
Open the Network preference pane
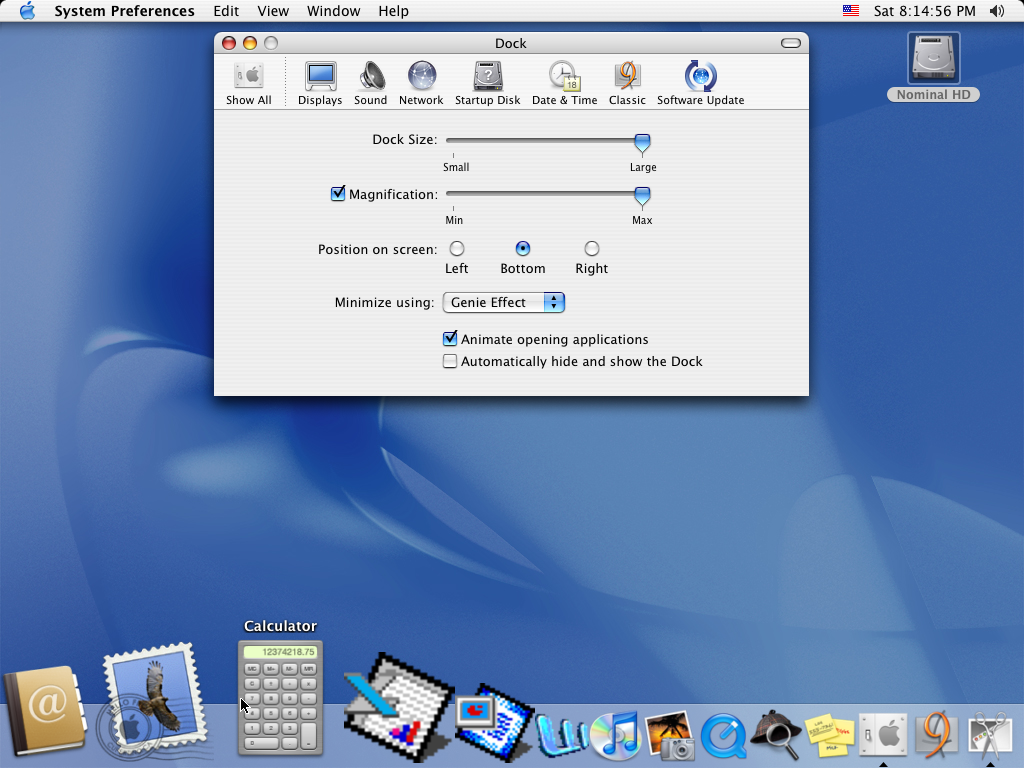(x=421, y=83)
